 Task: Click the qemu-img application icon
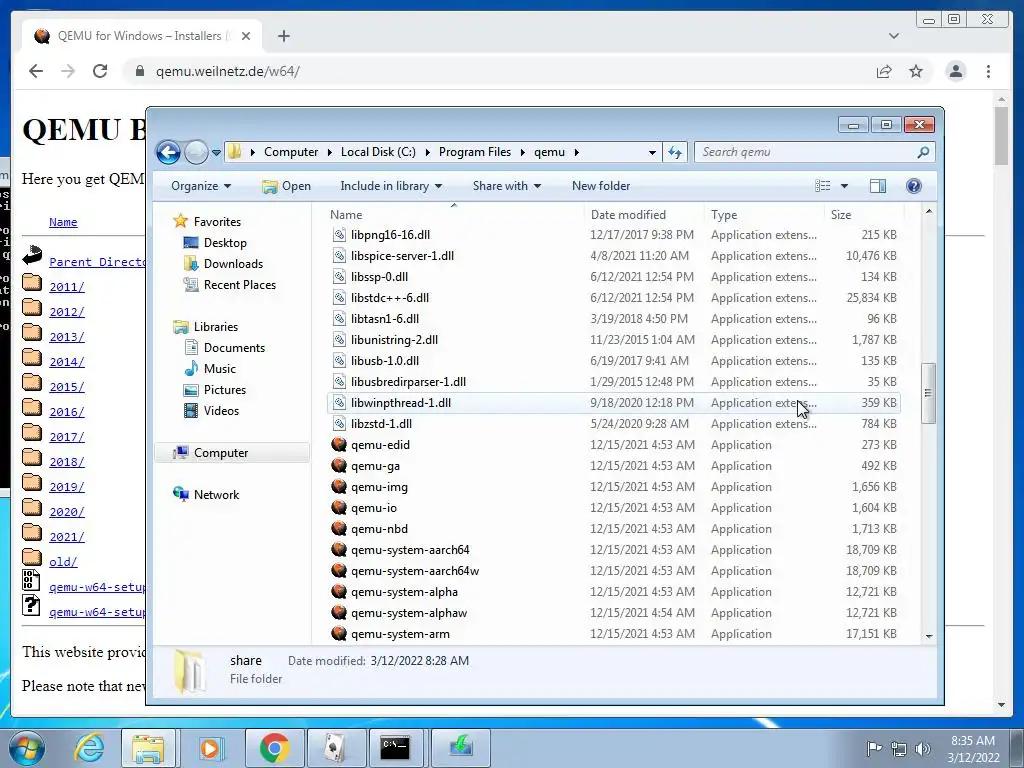[339, 487]
